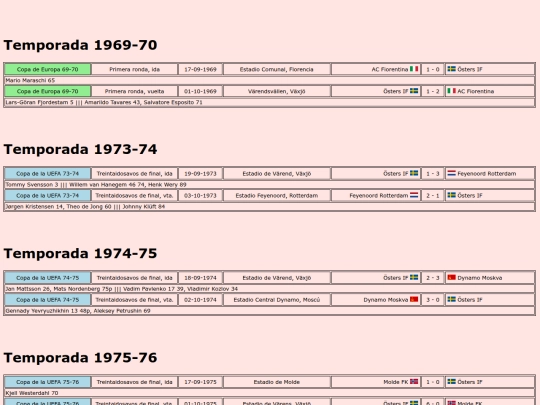Click the Sweden flag in the 03-10-1973 match row

point(451,195)
